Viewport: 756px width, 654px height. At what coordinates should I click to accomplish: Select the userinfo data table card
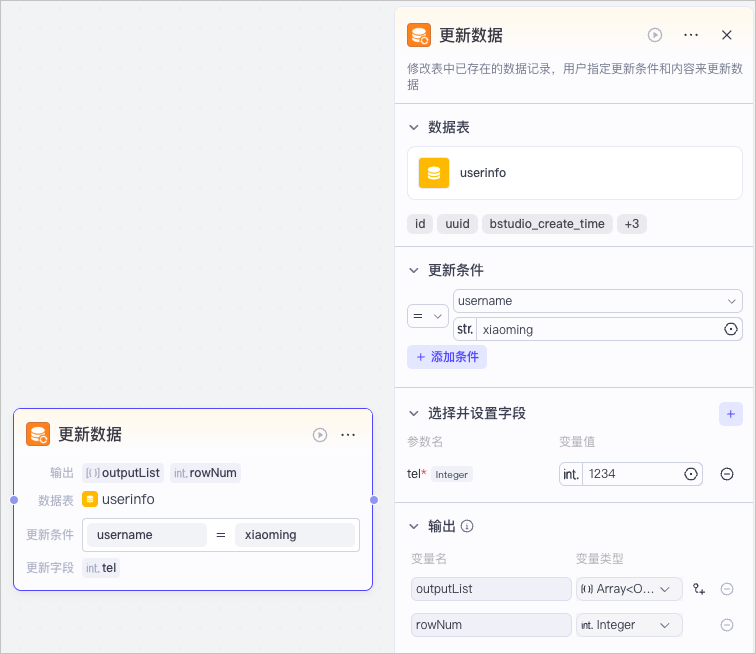pyautogui.click(x=575, y=173)
